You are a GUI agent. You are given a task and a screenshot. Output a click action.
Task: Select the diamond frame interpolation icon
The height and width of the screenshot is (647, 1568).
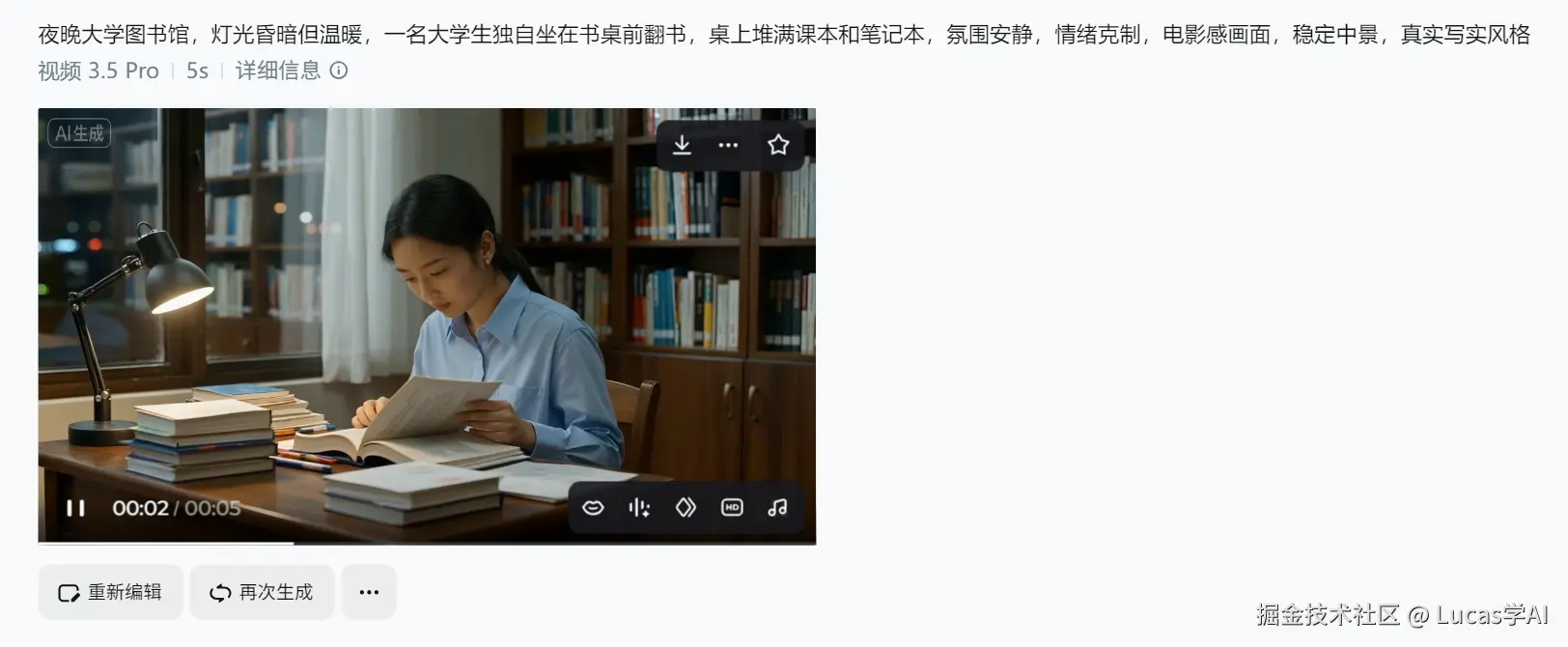[686, 508]
